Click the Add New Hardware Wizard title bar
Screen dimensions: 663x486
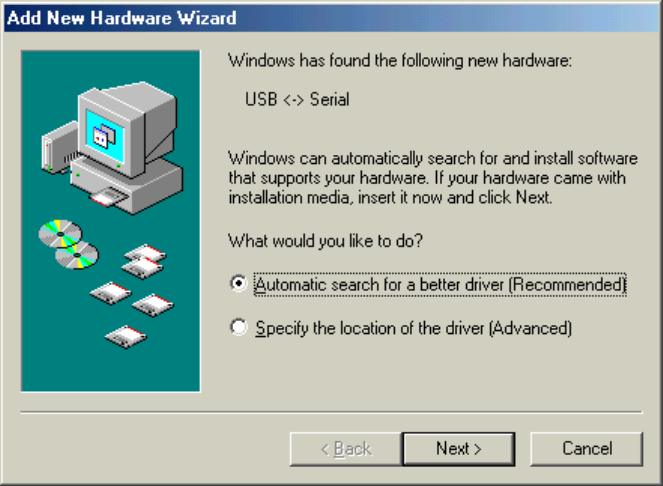tap(332, 18)
